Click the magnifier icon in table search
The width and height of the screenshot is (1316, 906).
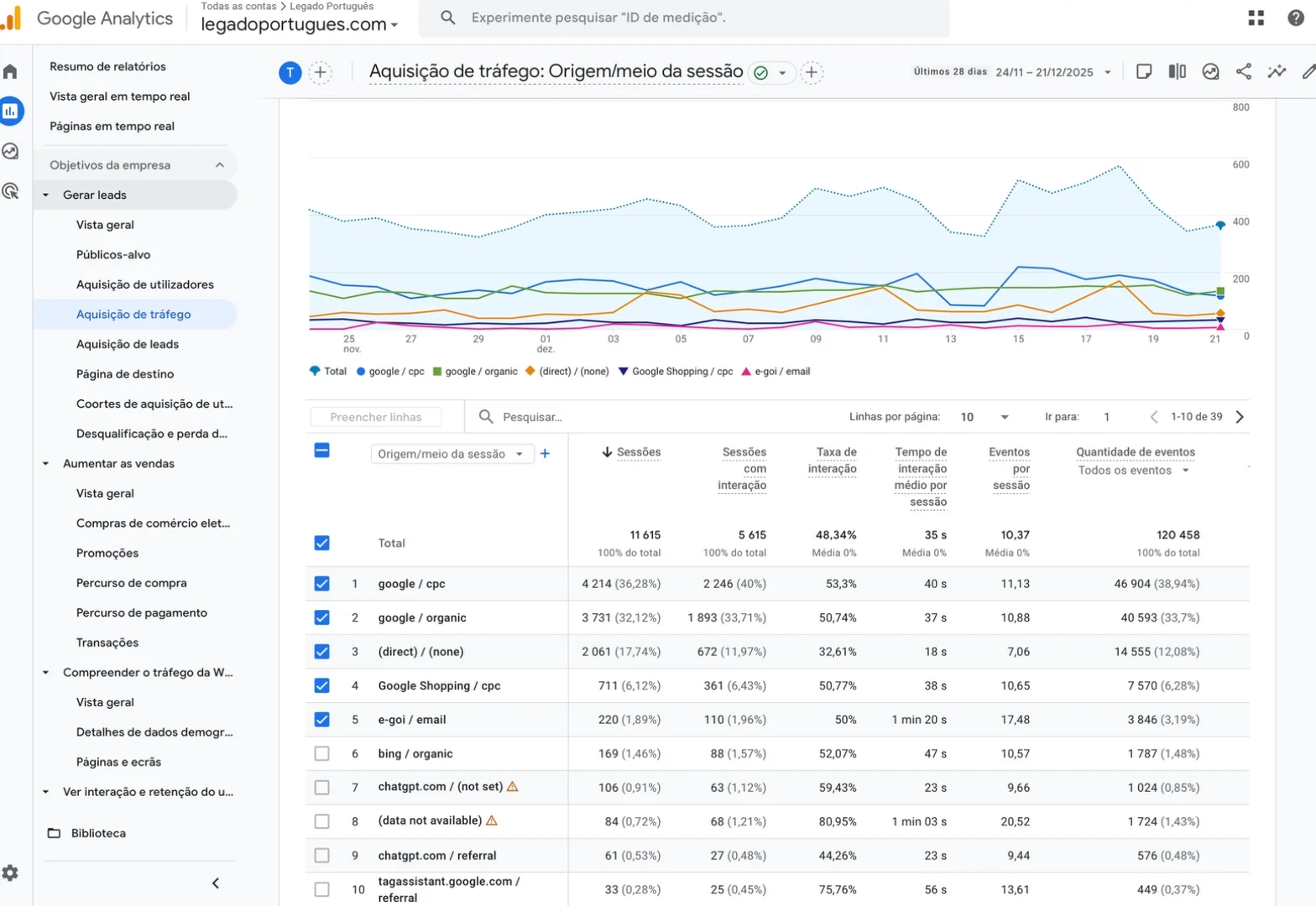(486, 416)
